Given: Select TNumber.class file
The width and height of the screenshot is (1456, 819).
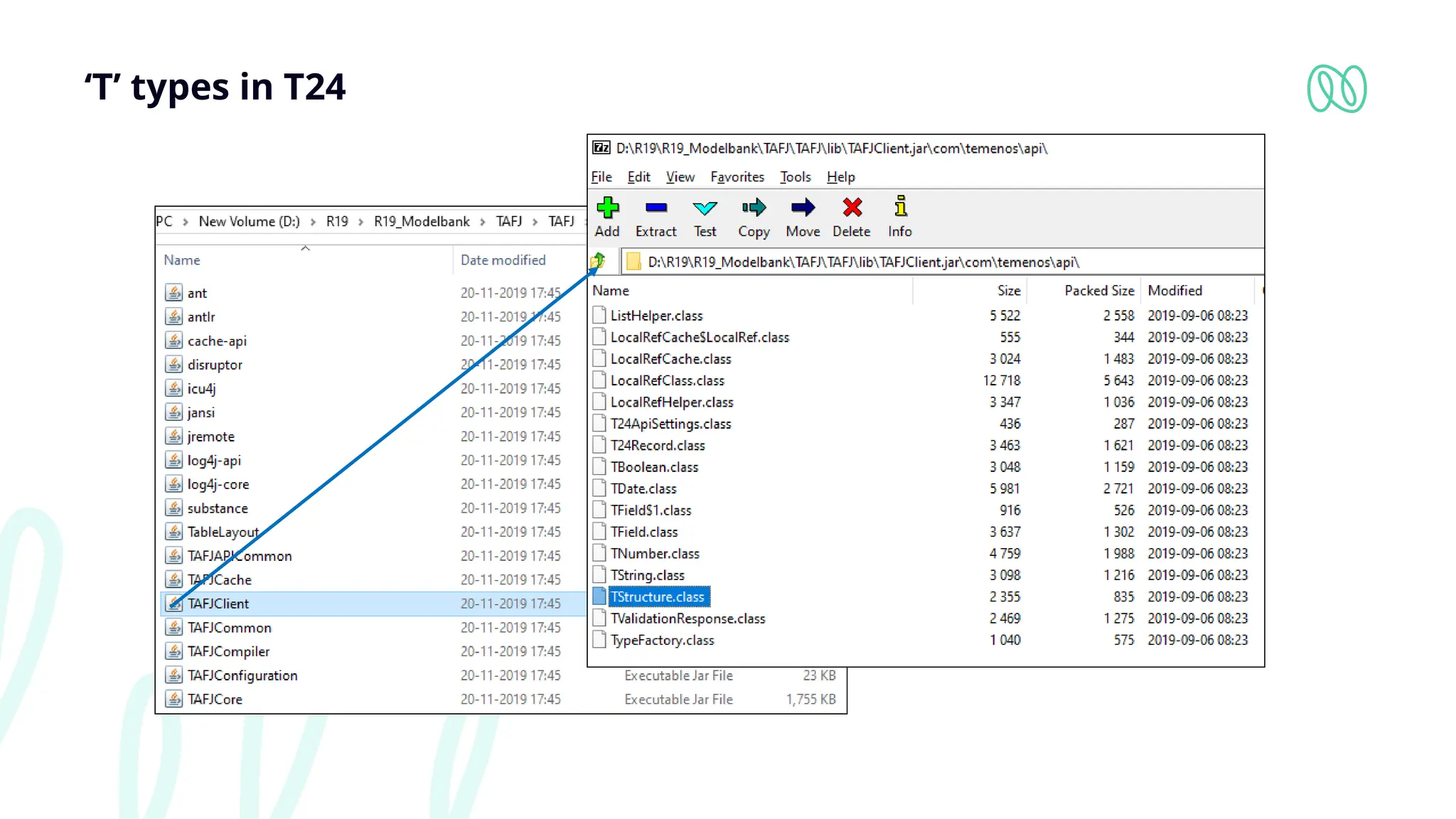Looking at the screenshot, I should (655, 554).
